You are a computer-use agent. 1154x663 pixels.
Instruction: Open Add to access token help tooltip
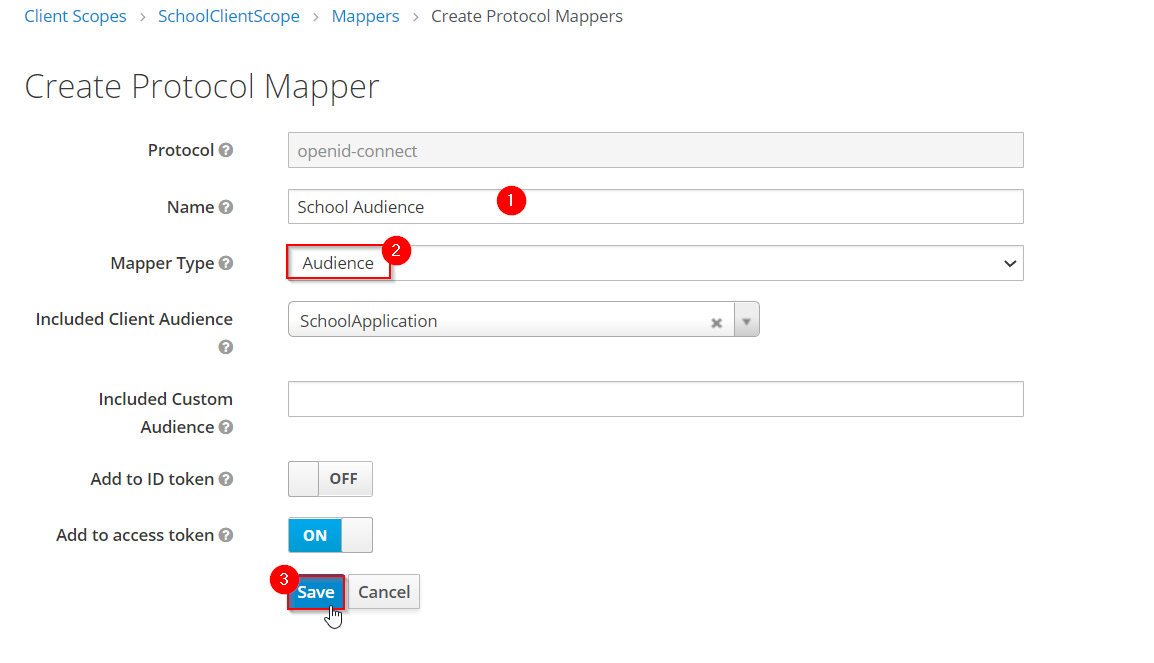pyautogui.click(x=227, y=535)
